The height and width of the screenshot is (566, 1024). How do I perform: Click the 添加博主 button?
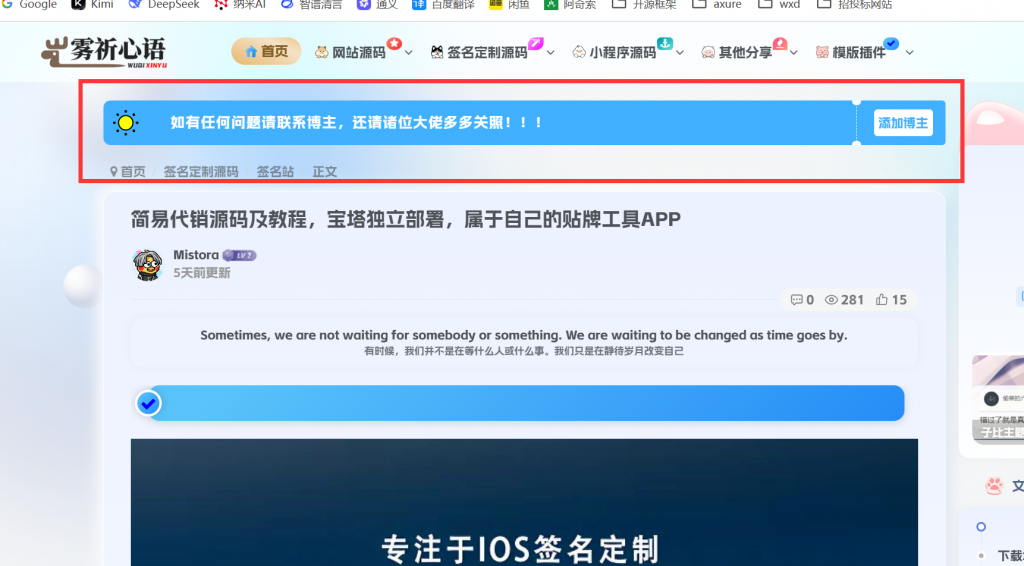tap(903, 123)
